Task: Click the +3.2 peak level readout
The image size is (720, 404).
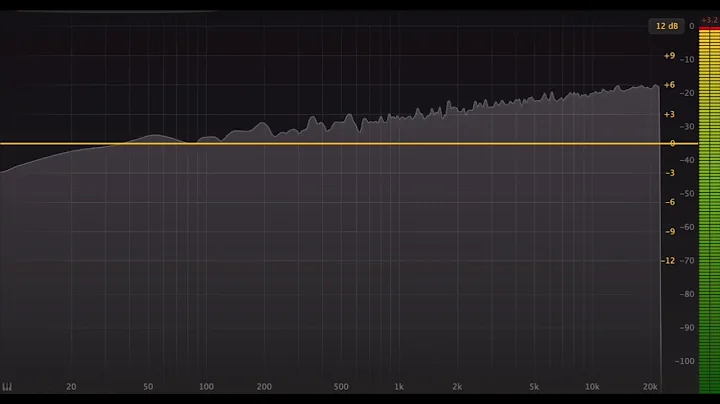Action: click(709, 20)
